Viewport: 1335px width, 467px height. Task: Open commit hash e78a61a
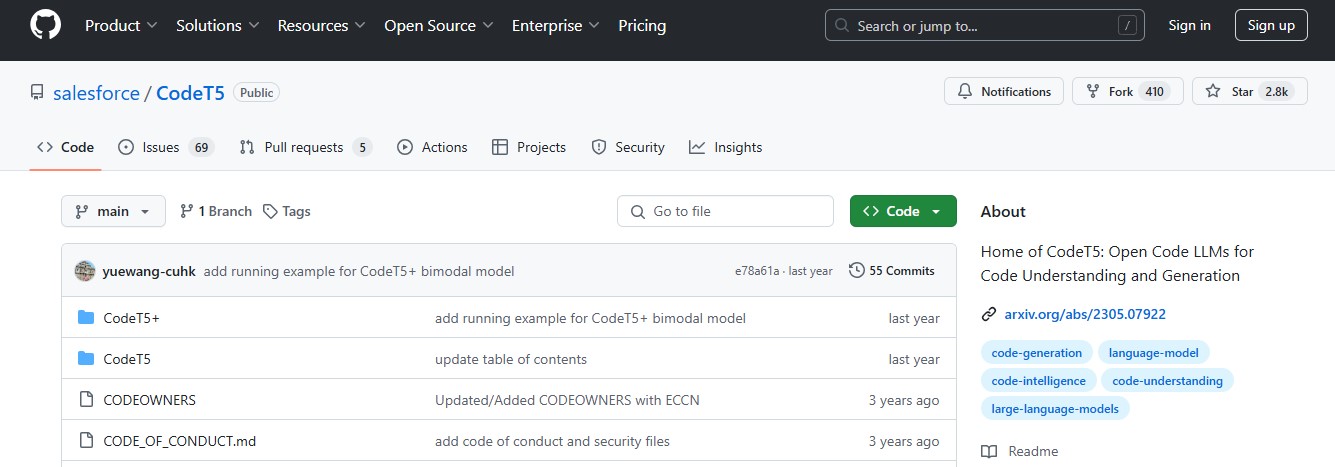(757, 271)
